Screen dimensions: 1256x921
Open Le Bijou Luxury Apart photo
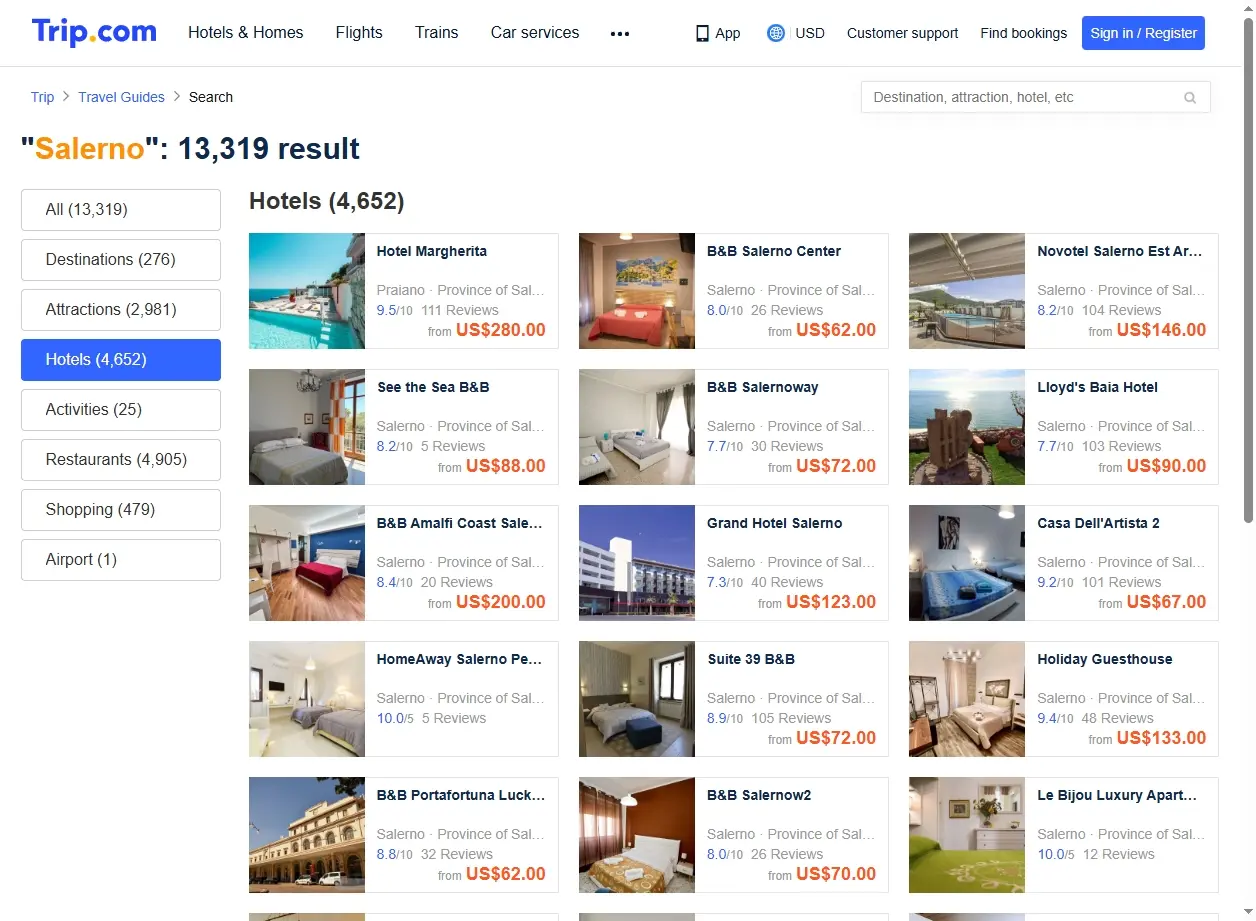coord(967,835)
